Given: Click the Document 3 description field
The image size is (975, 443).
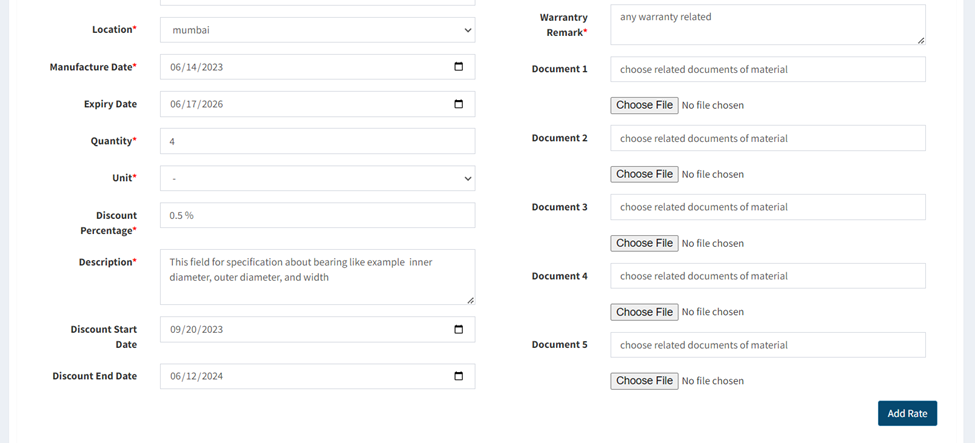Looking at the screenshot, I should (x=768, y=207).
